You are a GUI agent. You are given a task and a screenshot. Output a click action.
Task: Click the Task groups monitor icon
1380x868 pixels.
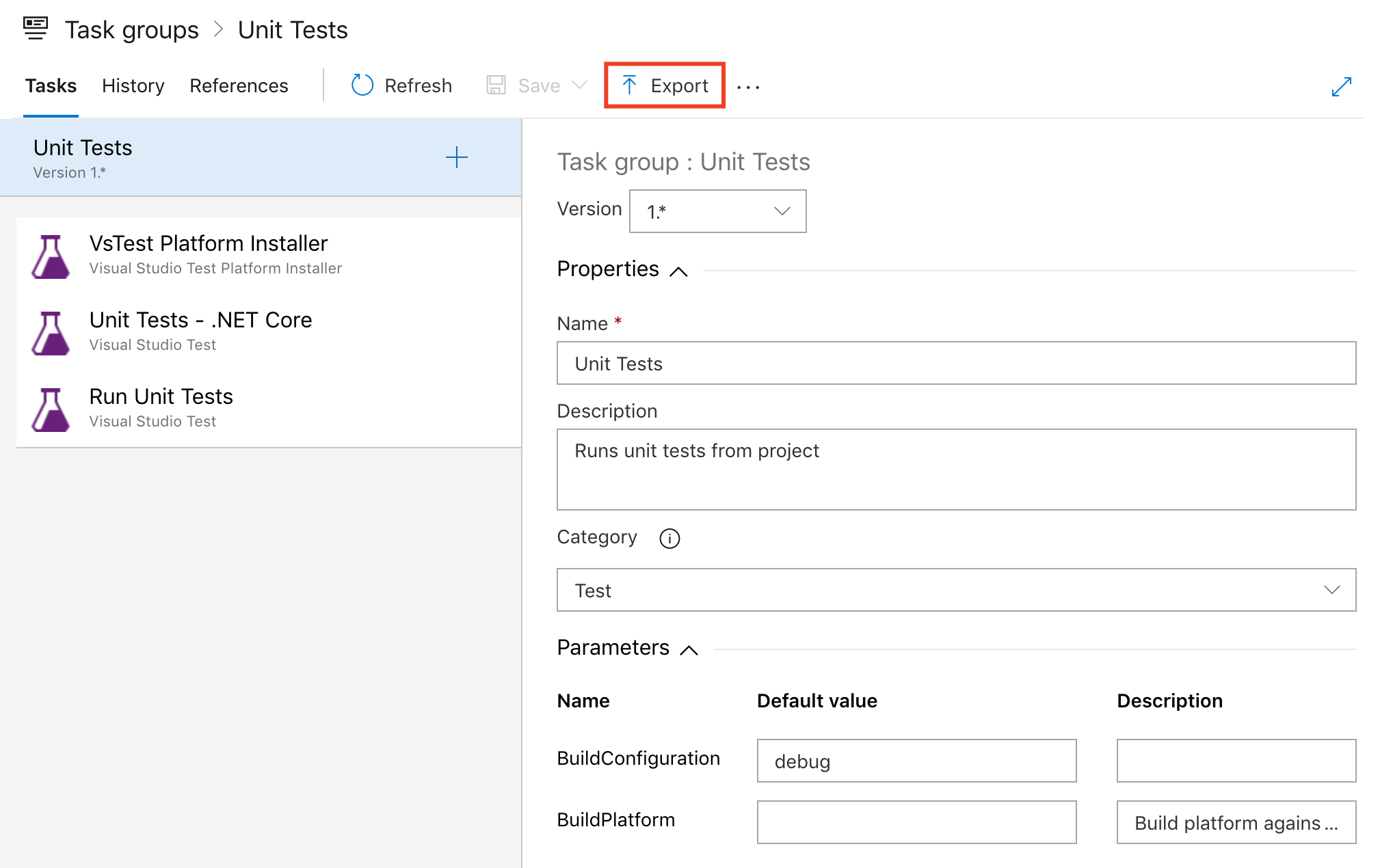tap(36, 29)
